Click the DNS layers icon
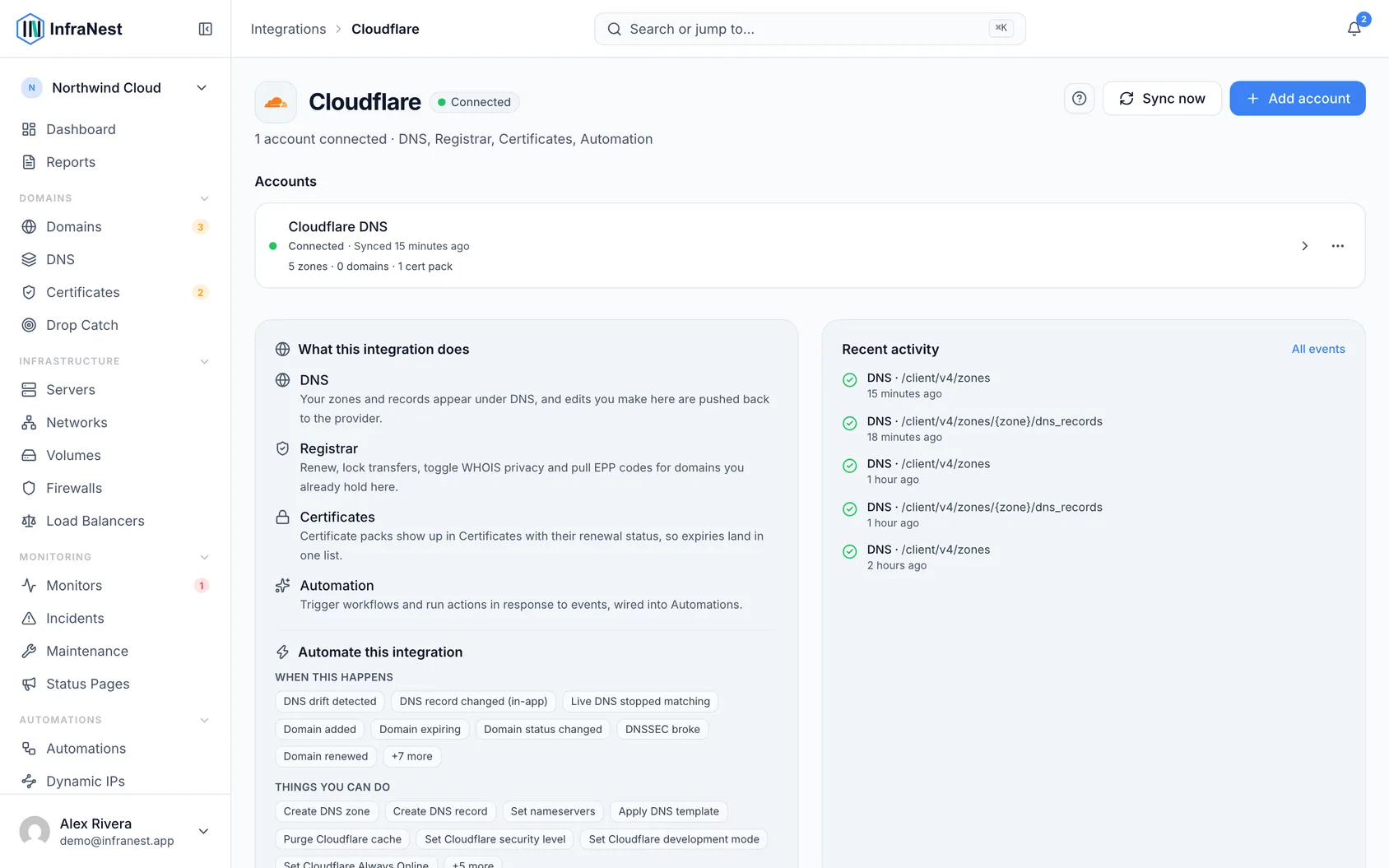The width and height of the screenshot is (1389, 868). pyautogui.click(x=29, y=260)
